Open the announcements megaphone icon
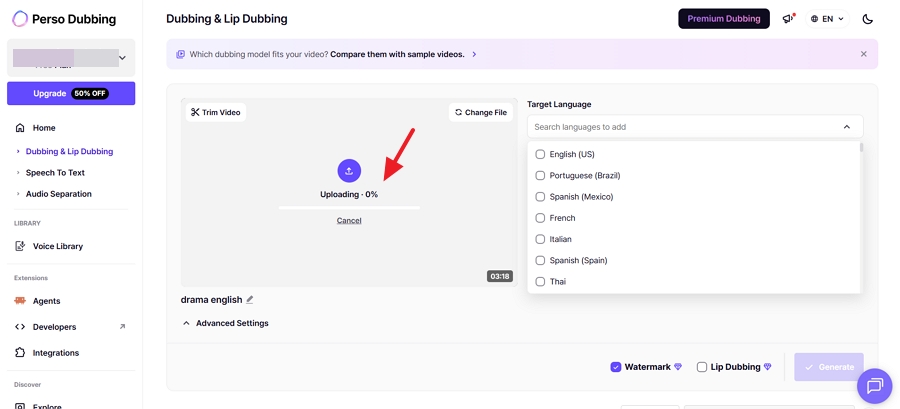This screenshot has width=900, height=409. click(x=788, y=19)
